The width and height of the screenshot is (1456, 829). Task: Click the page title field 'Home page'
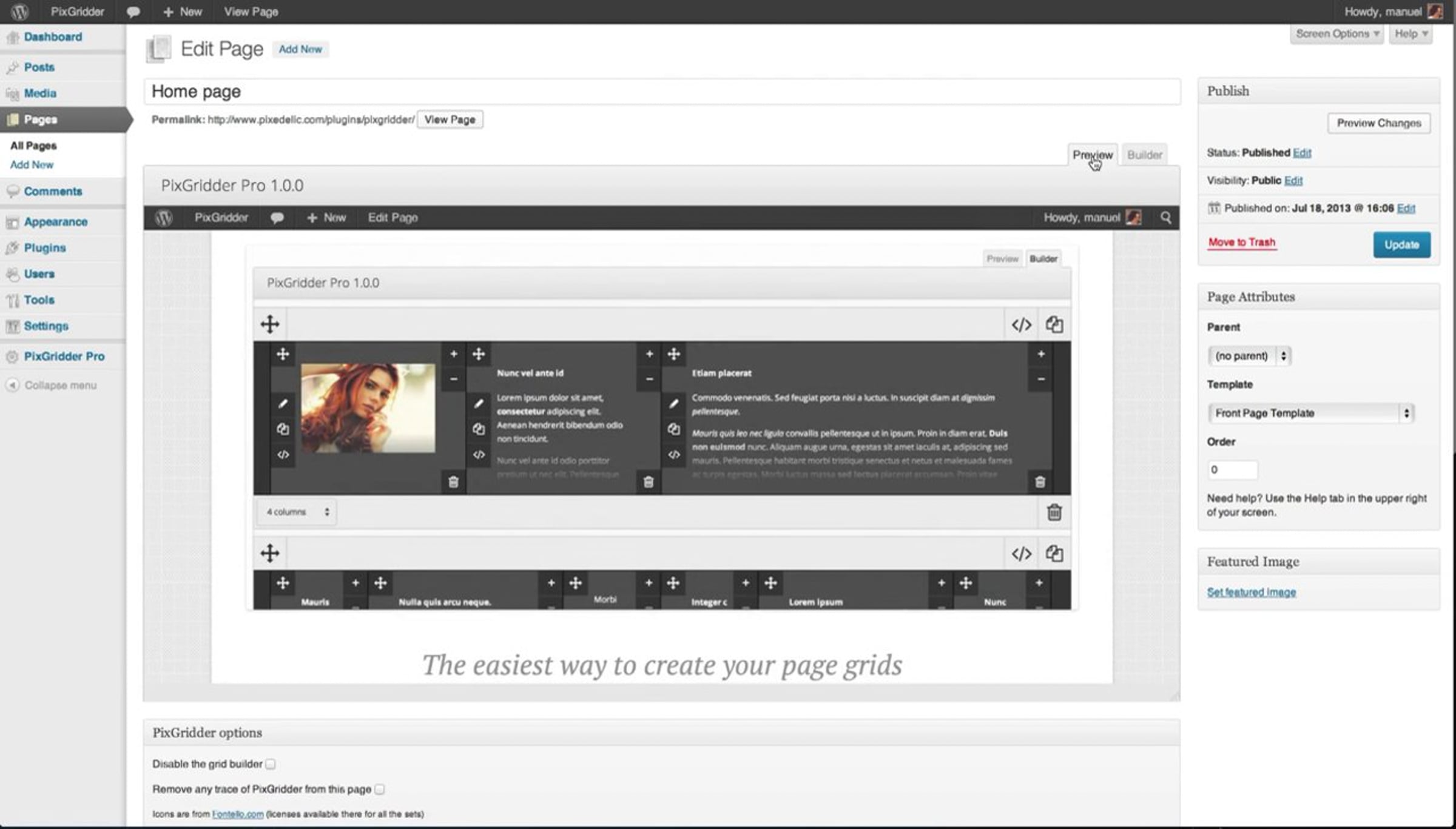662,92
